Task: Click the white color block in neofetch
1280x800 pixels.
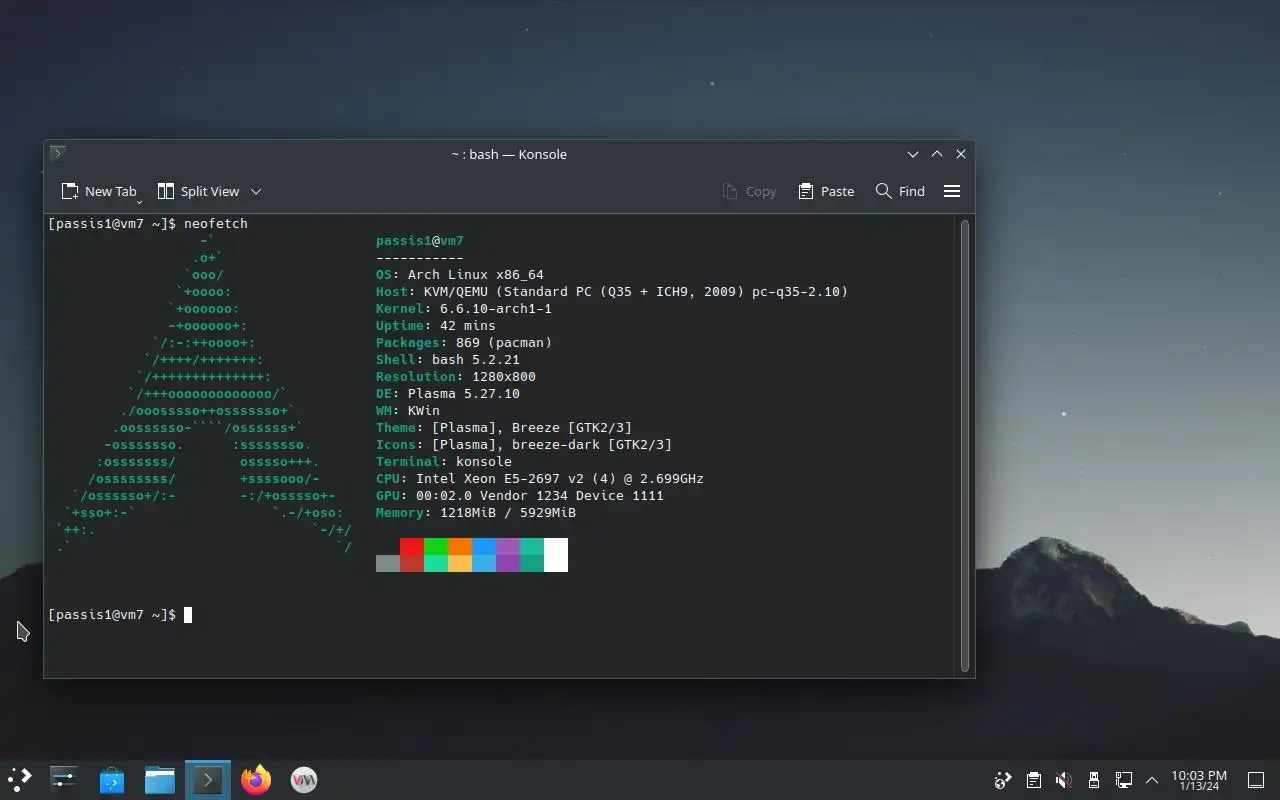Action: click(556, 555)
